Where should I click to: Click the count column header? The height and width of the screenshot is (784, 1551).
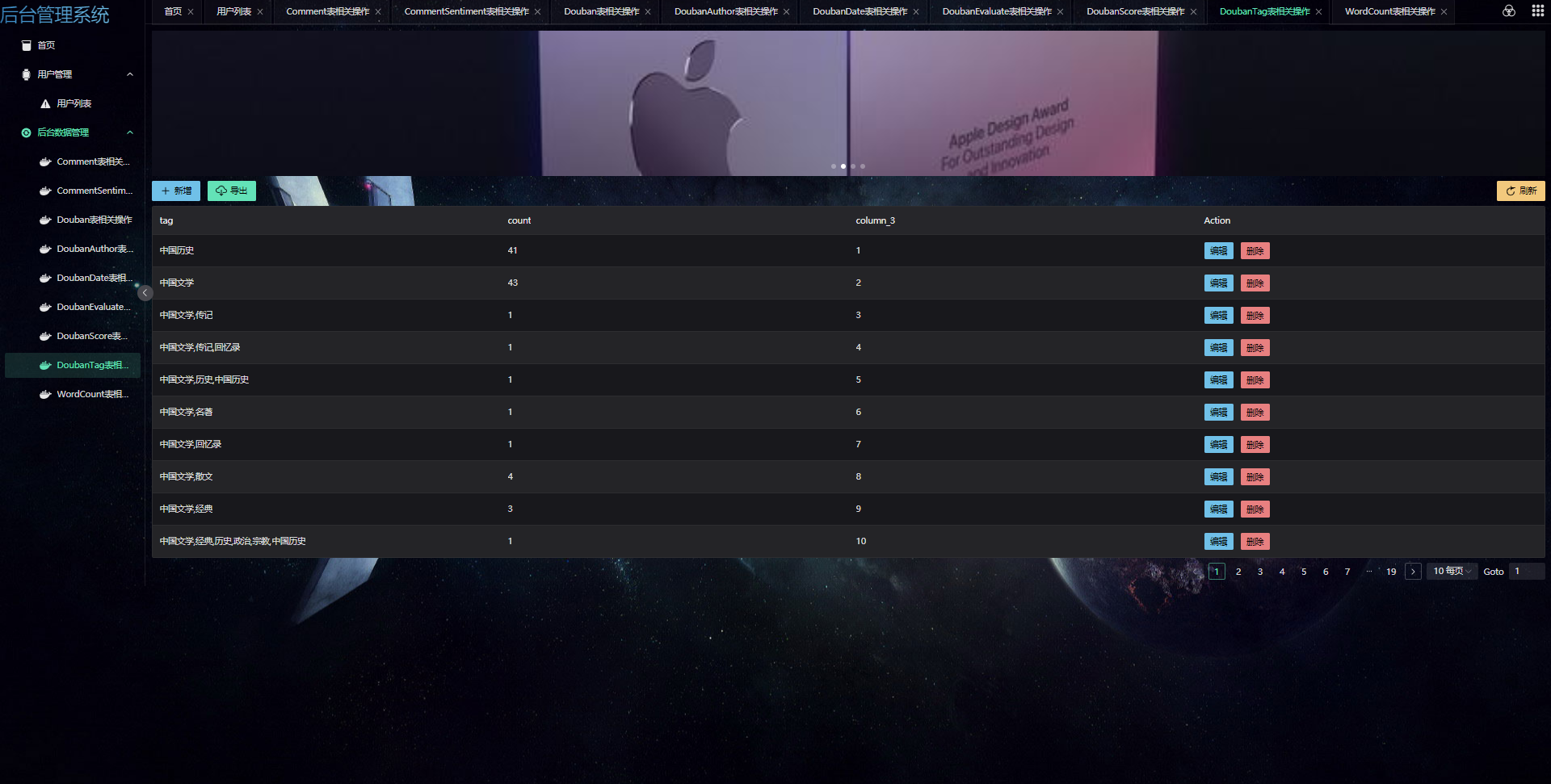click(x=519, y=220)
